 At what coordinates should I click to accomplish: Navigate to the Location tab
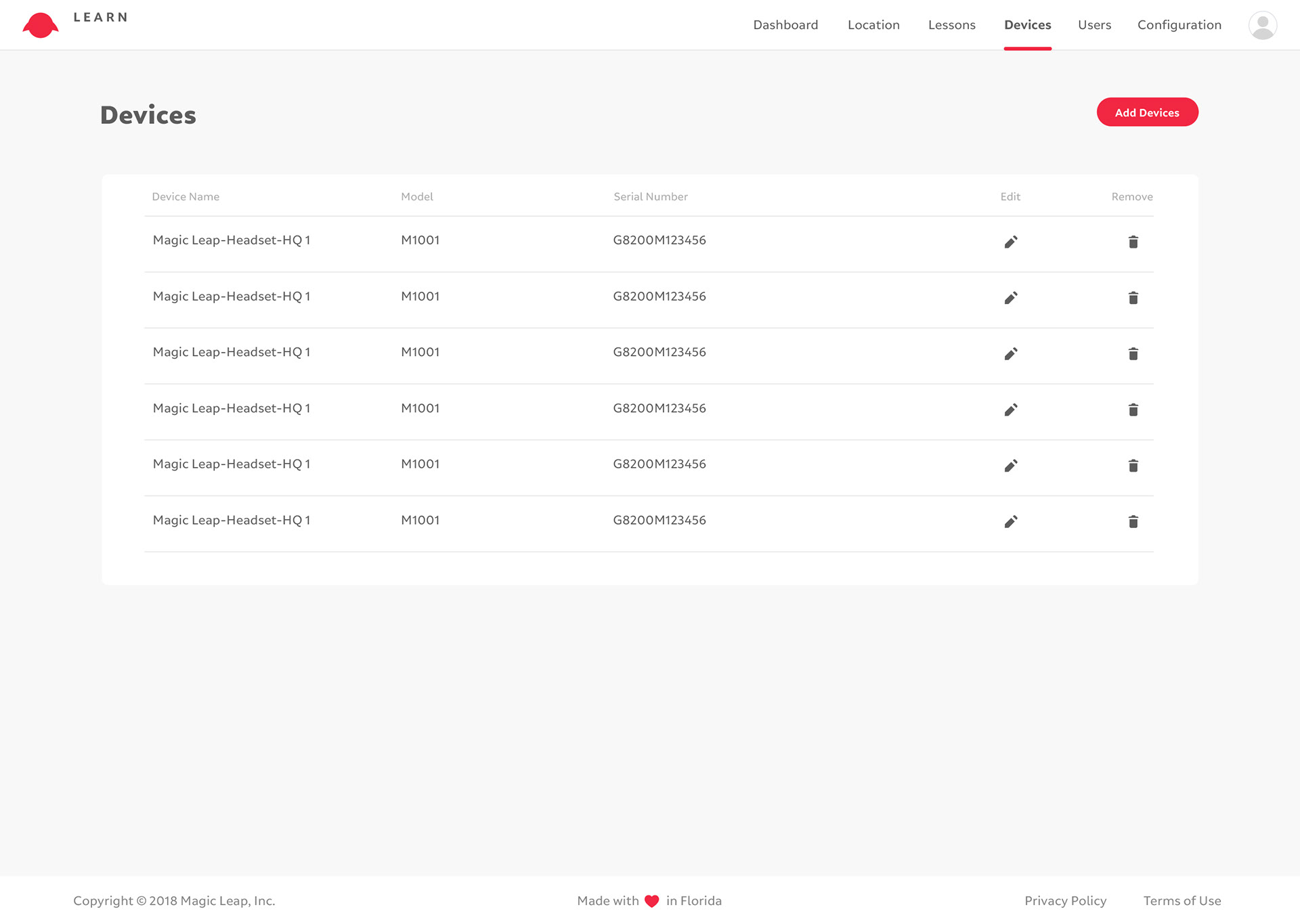point(873,25)
